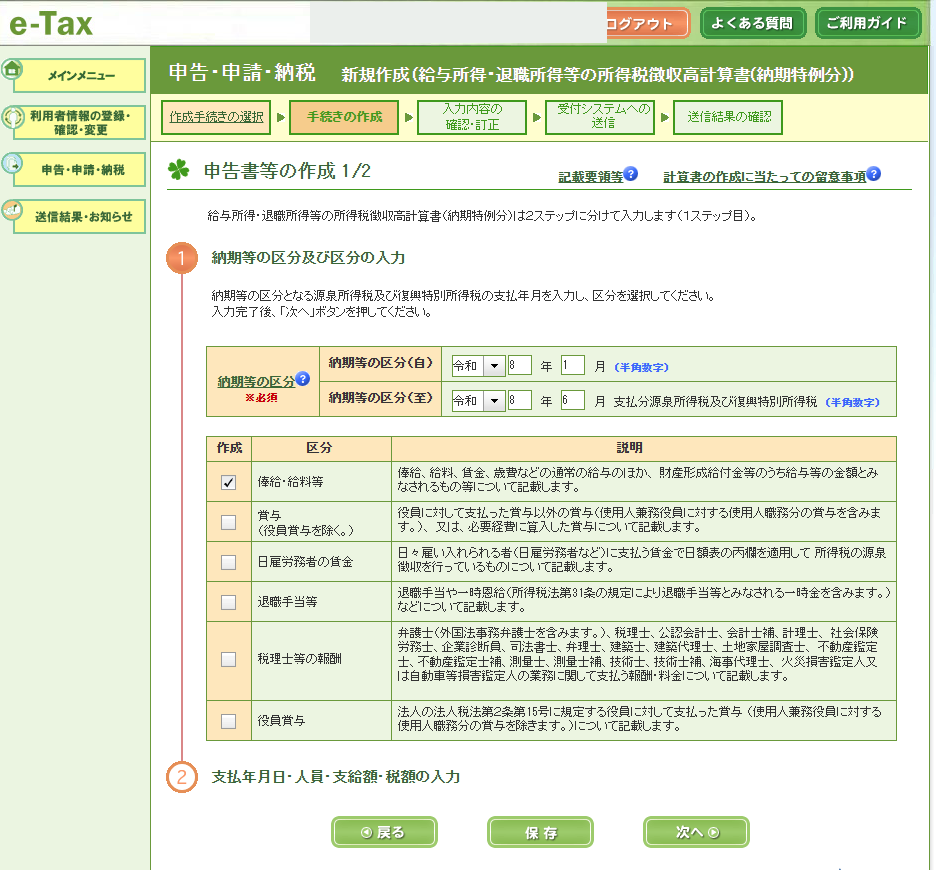Click help icon next to 計算書の作成に当たっての留意事項
Image resolution: width=936 pixels, height=870 pixels.
click(874, 174)
